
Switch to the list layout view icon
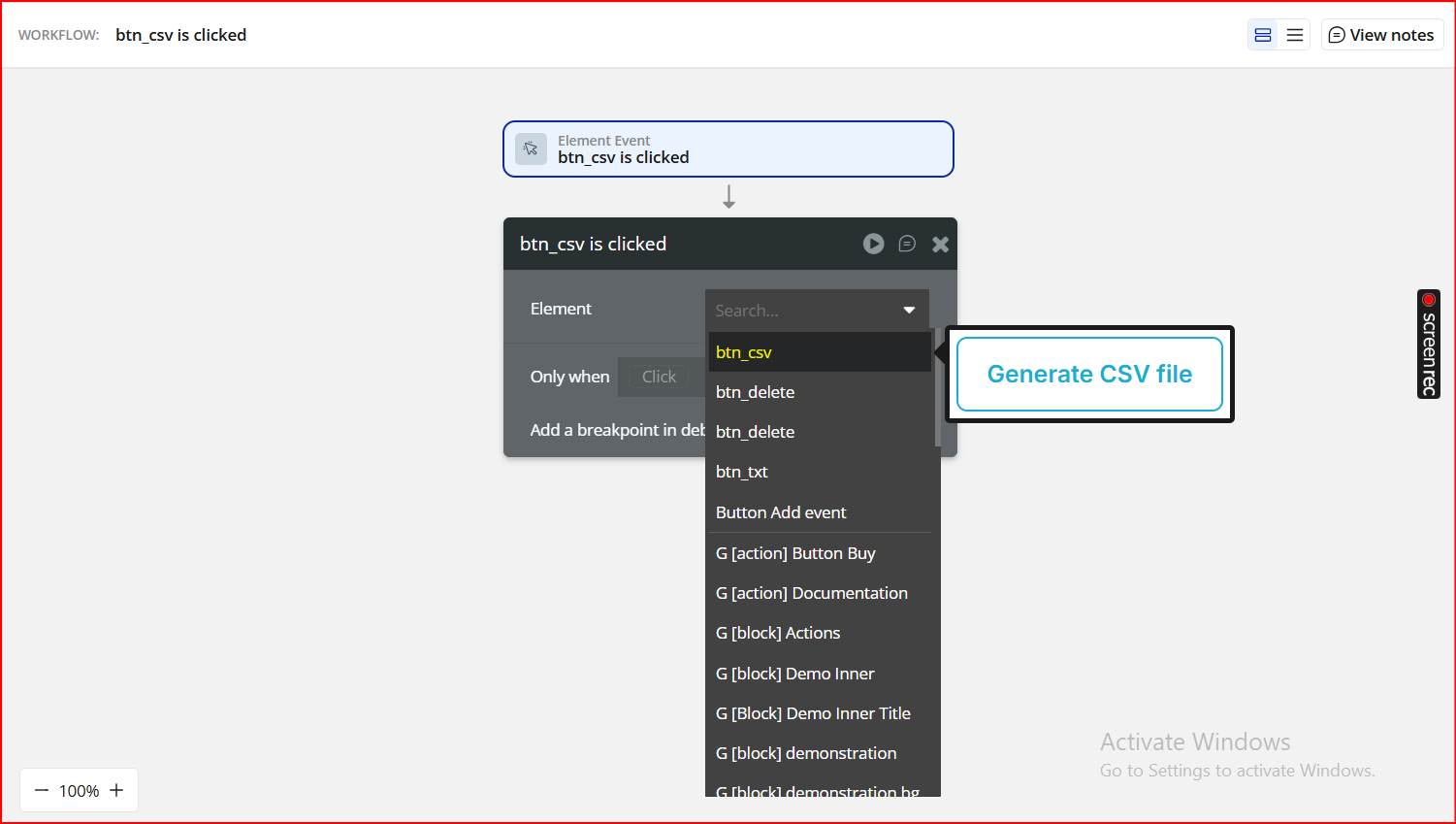click(x=1294, y=35)
